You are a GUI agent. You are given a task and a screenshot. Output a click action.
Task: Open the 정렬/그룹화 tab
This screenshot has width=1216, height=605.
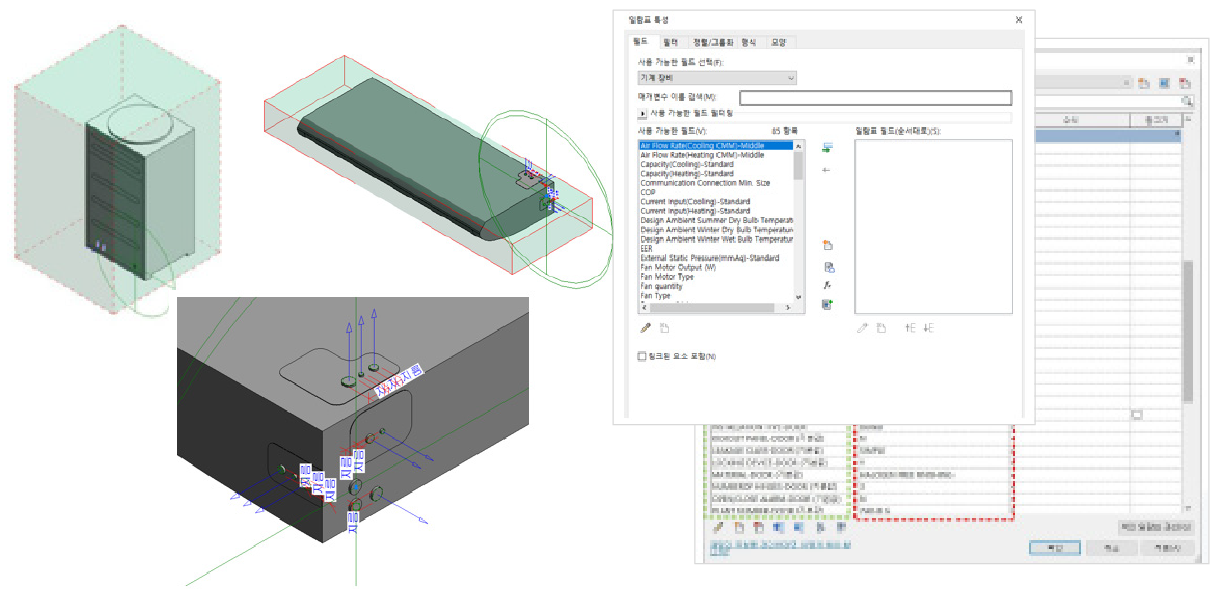(713, 42)
